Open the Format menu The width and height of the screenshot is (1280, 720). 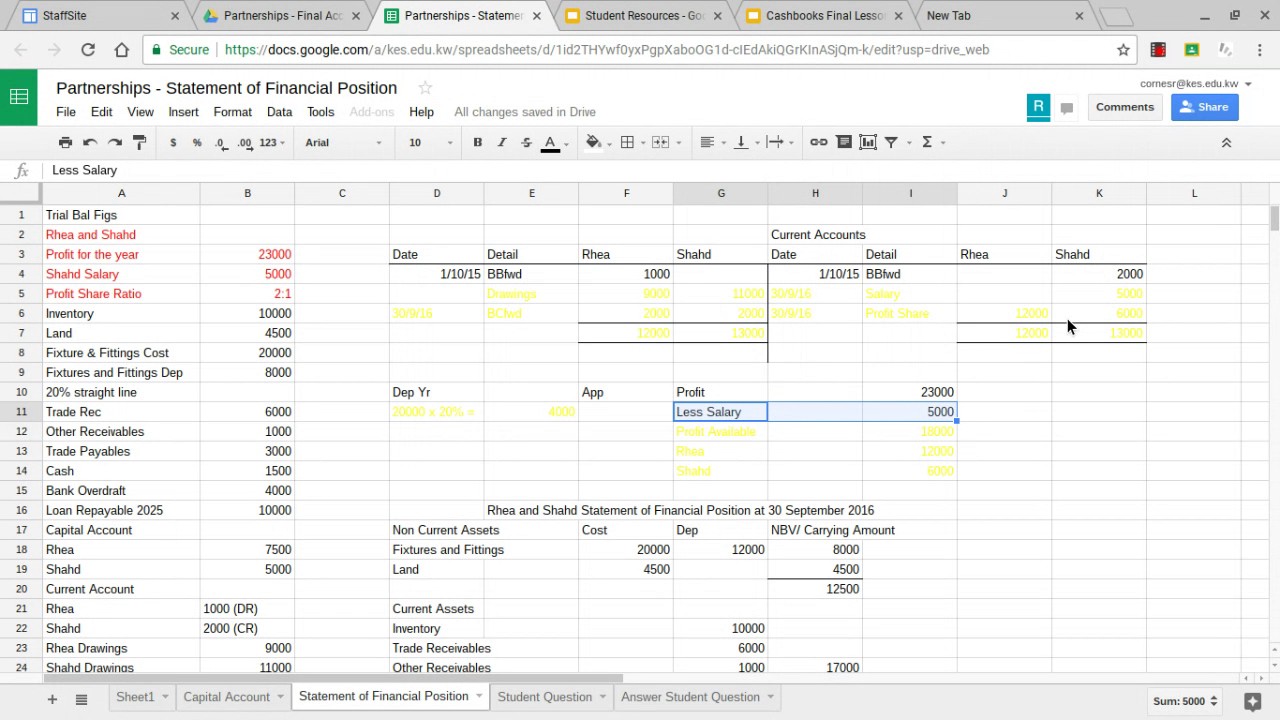(x=232, y=112)
